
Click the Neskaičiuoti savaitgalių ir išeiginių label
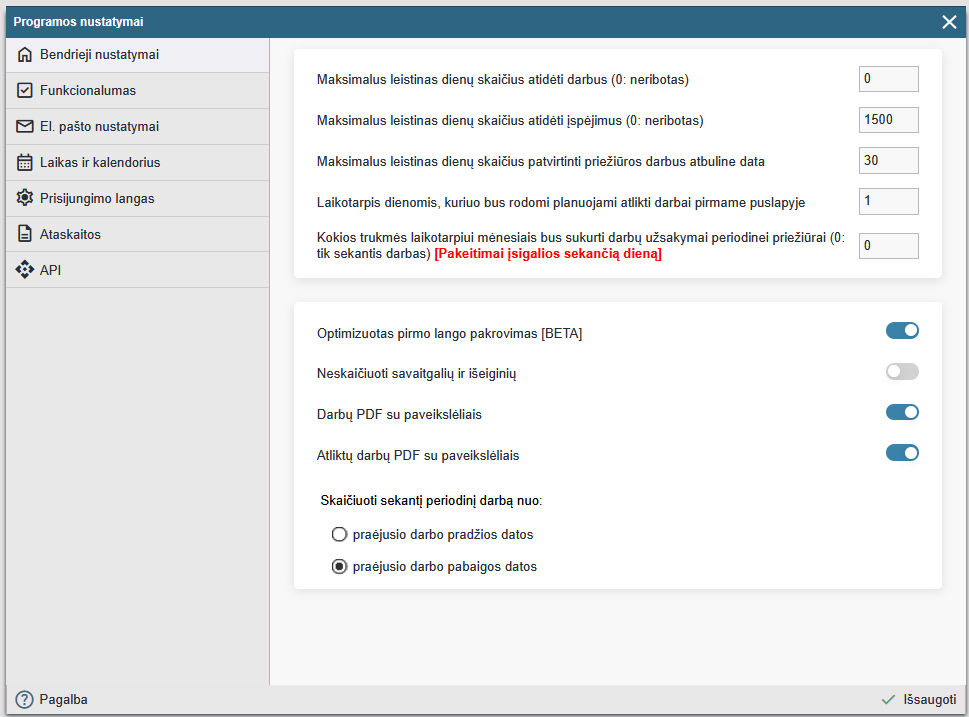point(417,373)
